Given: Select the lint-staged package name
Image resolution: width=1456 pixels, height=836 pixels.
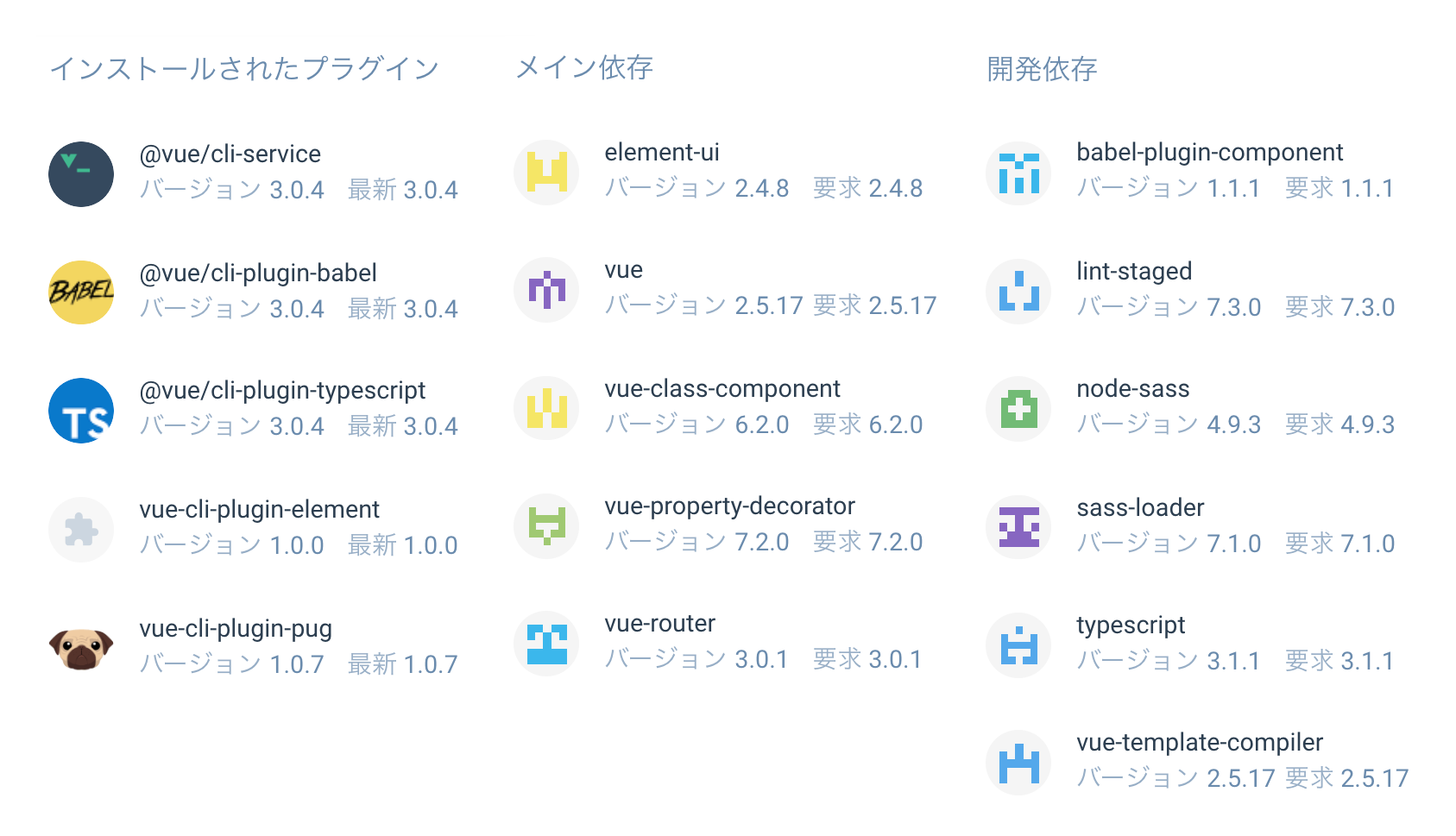Looking at the screenshot, I should pos(1134,272).
